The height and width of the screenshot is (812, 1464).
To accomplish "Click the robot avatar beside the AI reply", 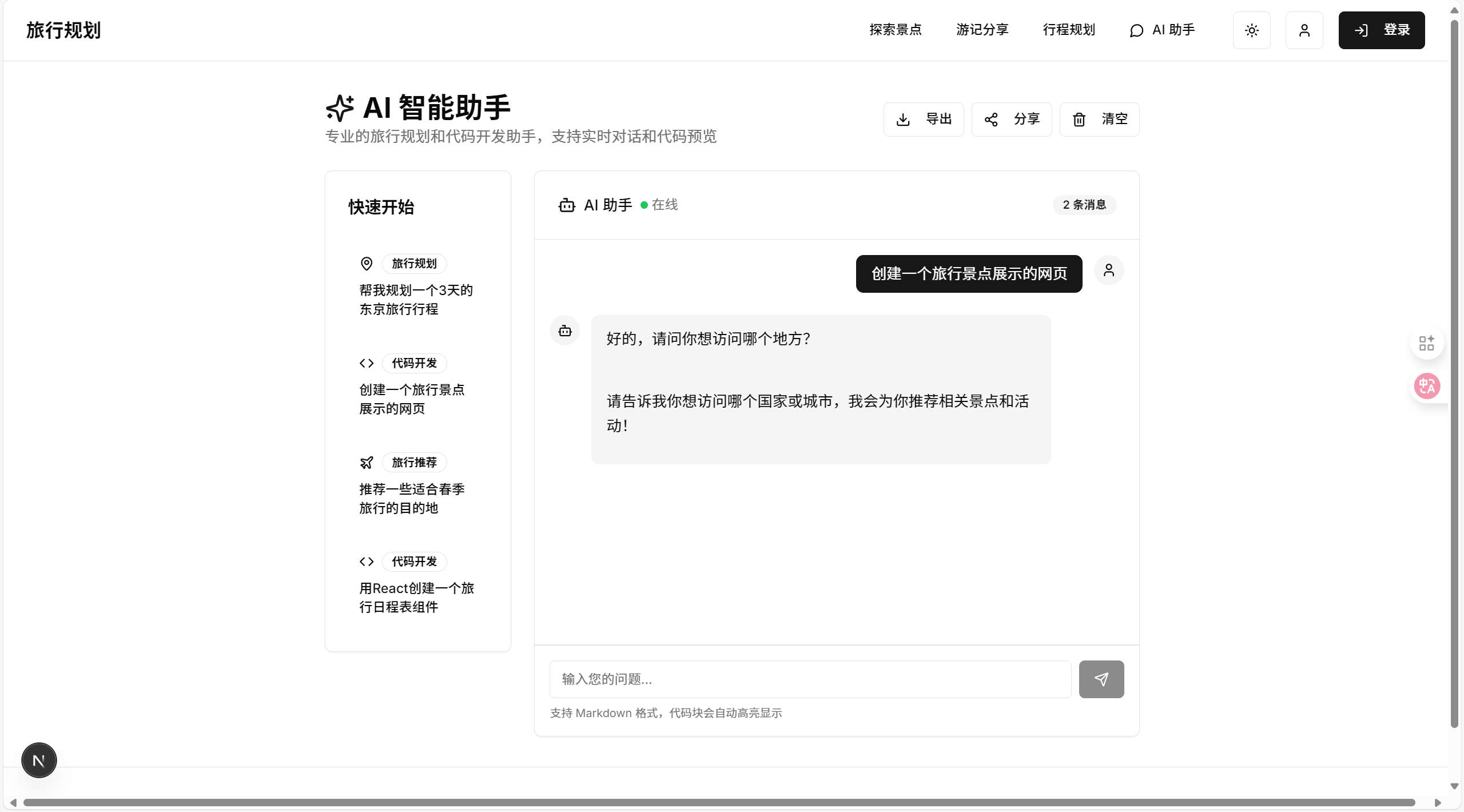I will coord(564,331).
